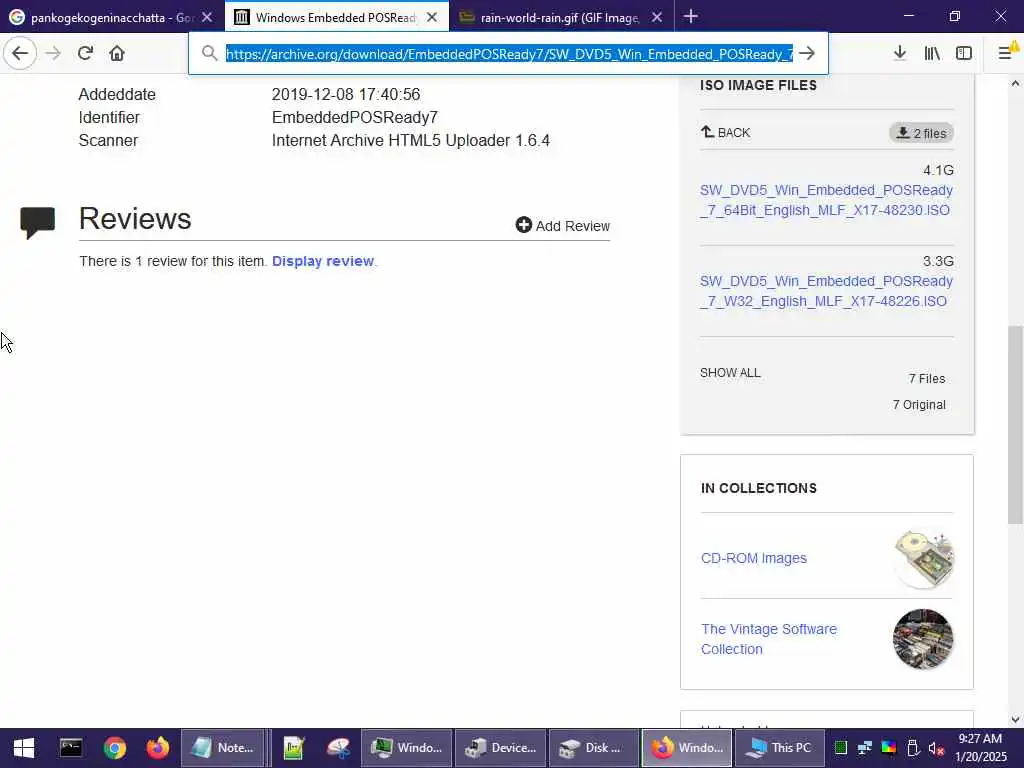The height and width of the screenshot is (768, 1024).
Task: Switch to the Disk... taskbar window
Action: 594,748
